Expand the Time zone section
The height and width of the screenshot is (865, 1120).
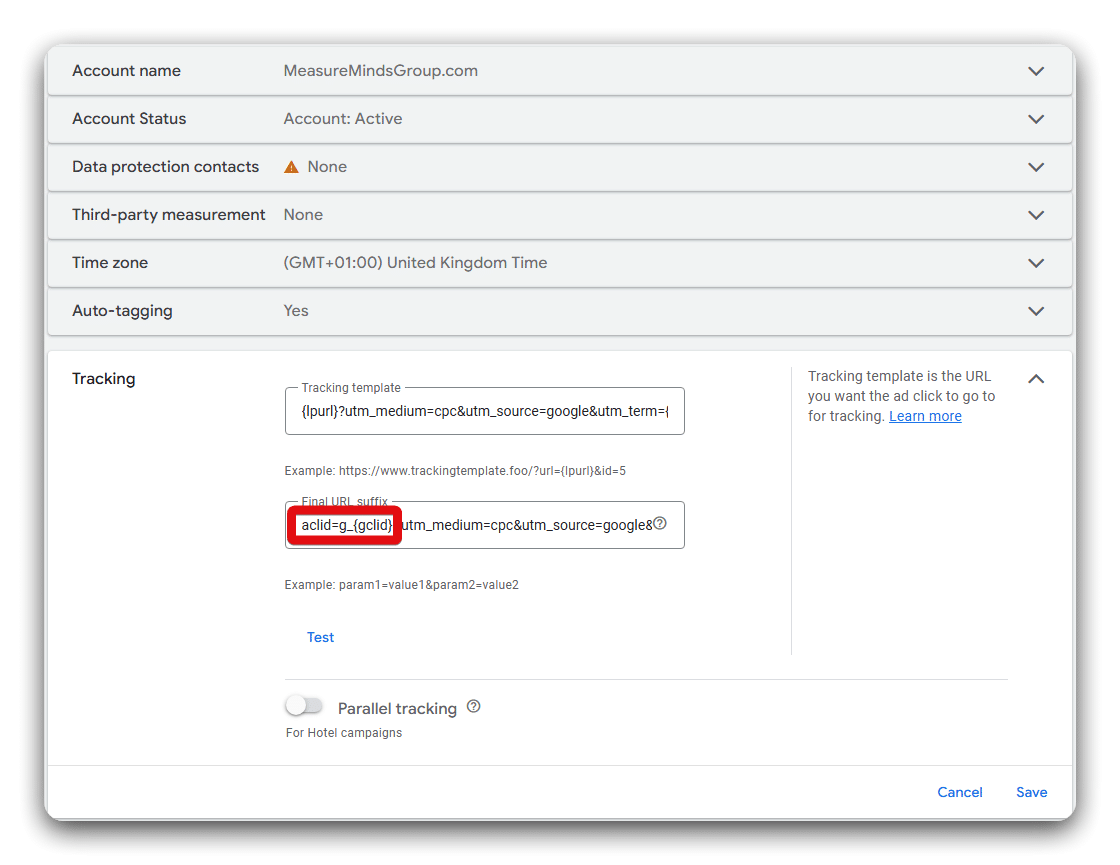coord(1036,263)
